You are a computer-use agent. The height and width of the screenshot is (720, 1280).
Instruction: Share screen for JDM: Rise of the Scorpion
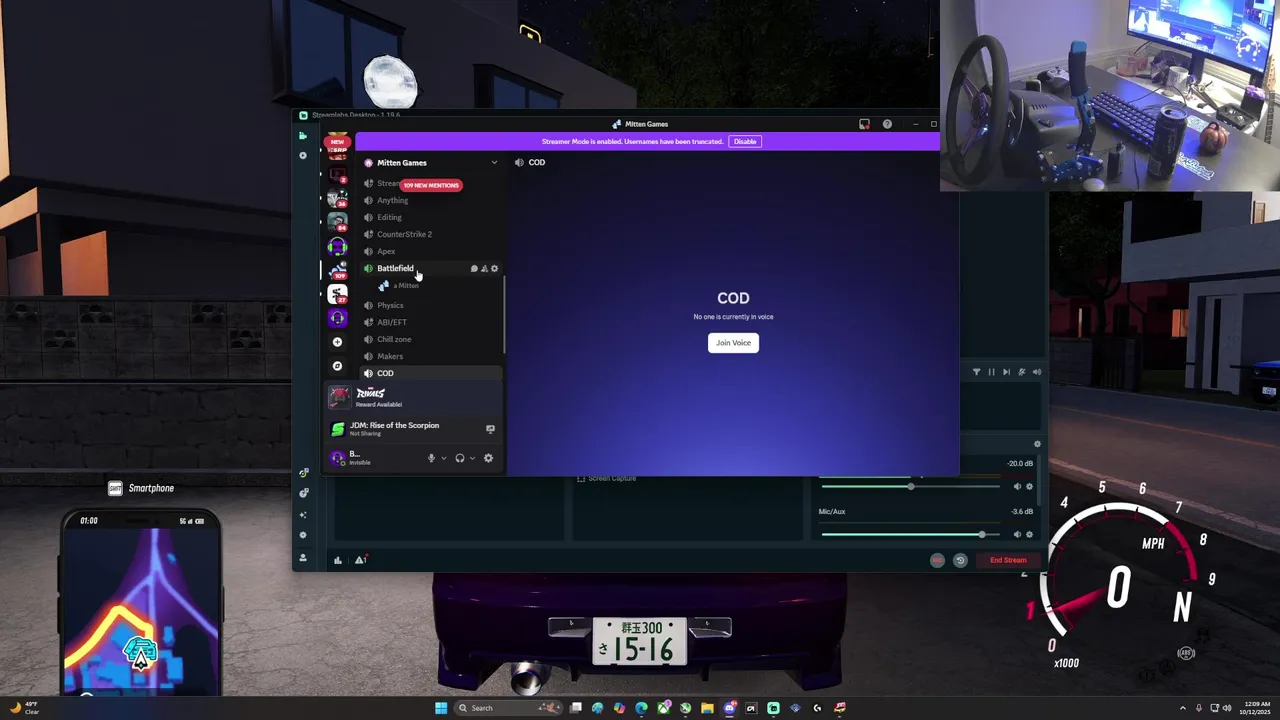pos(490,429)
